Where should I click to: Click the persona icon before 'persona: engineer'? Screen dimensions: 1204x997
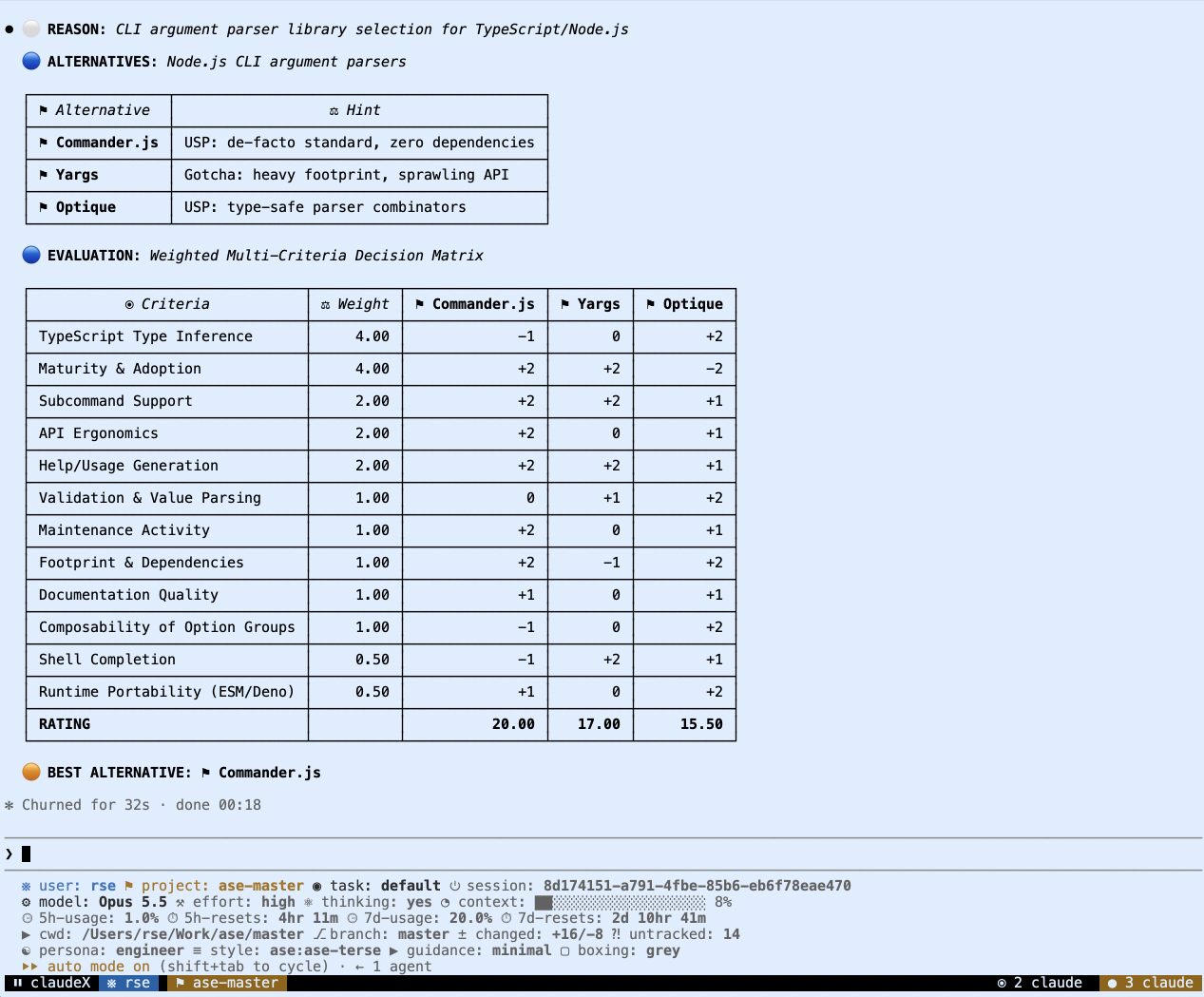pos(27,950)
